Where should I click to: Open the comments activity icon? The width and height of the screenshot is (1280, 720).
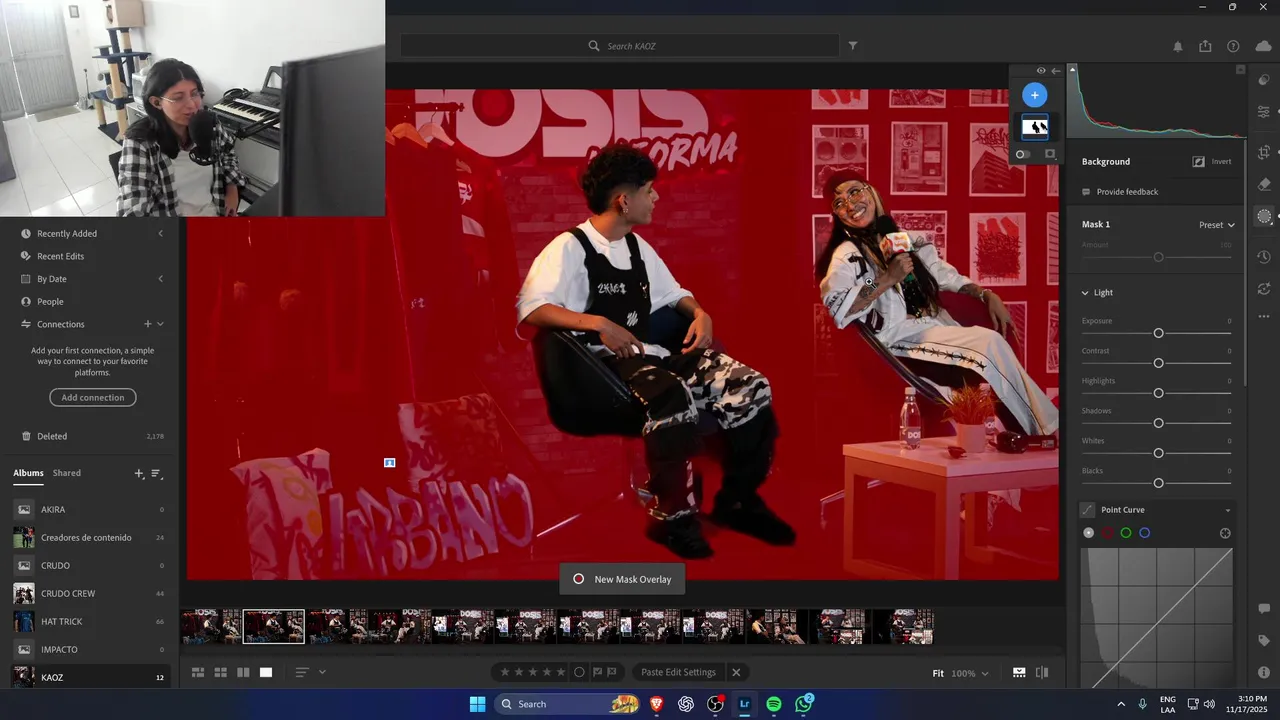click(1264, 609)
